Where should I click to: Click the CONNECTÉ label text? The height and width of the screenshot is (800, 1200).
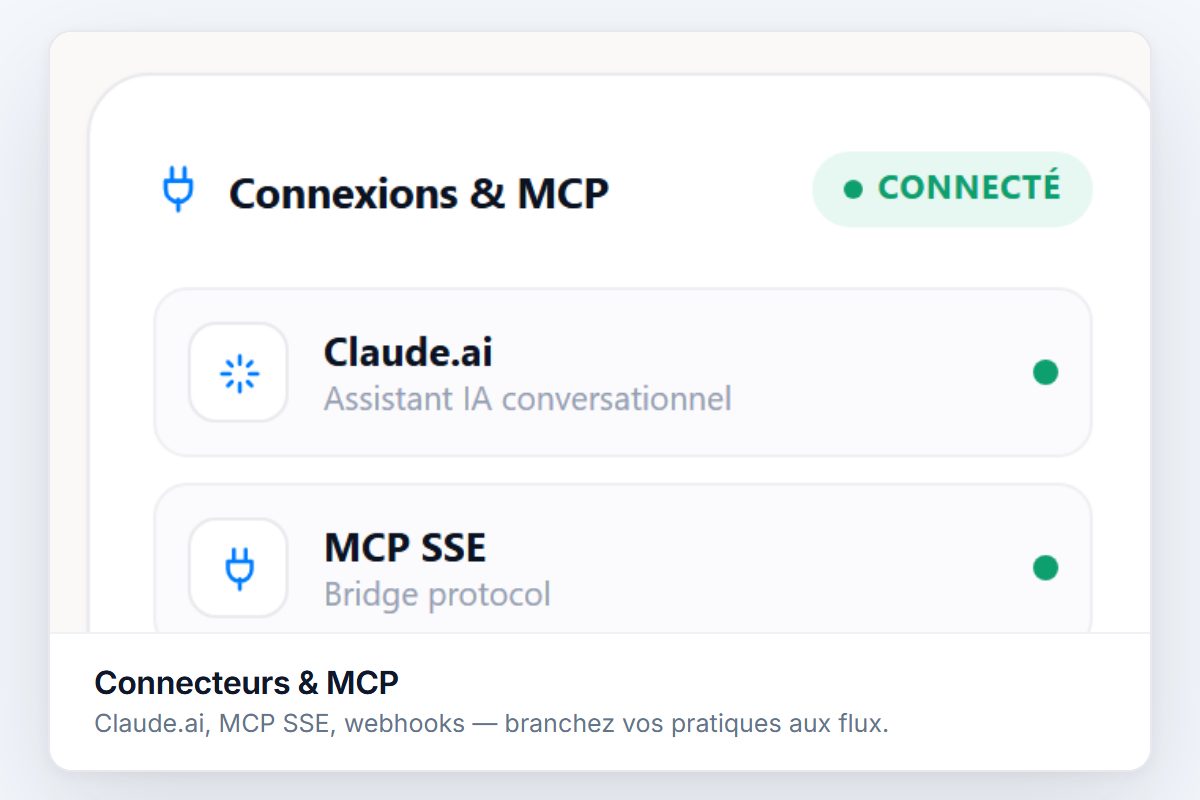[969, 188]
